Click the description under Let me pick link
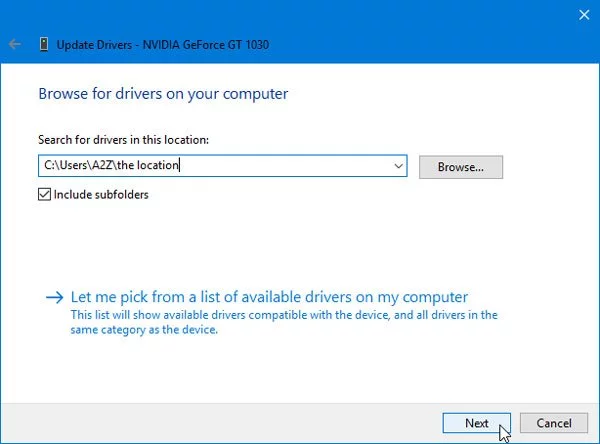The width and height of the screenshot is (600, 444). click(283, 322)
